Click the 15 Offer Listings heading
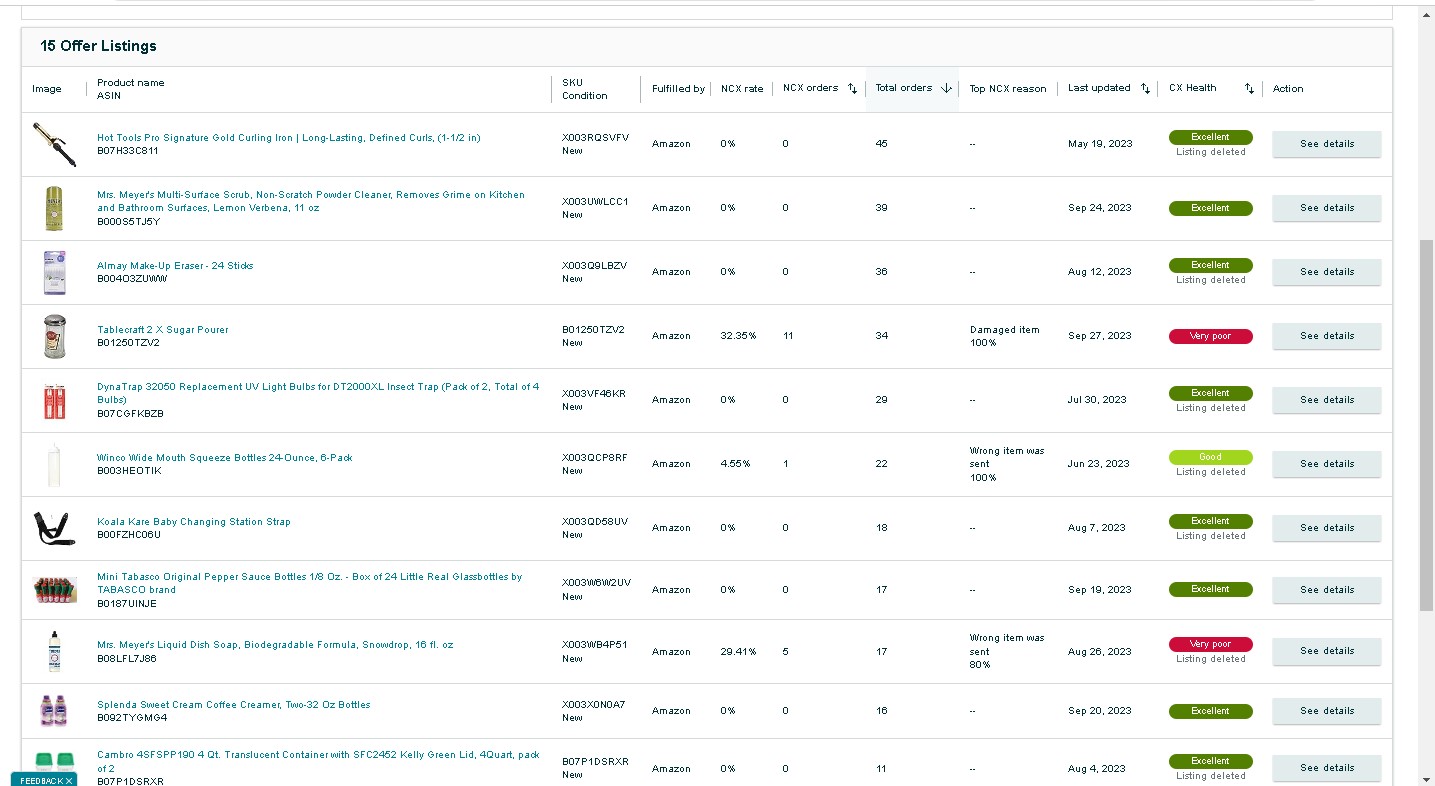This screenshot has height=786, width=1435. [x=98, y=46]
